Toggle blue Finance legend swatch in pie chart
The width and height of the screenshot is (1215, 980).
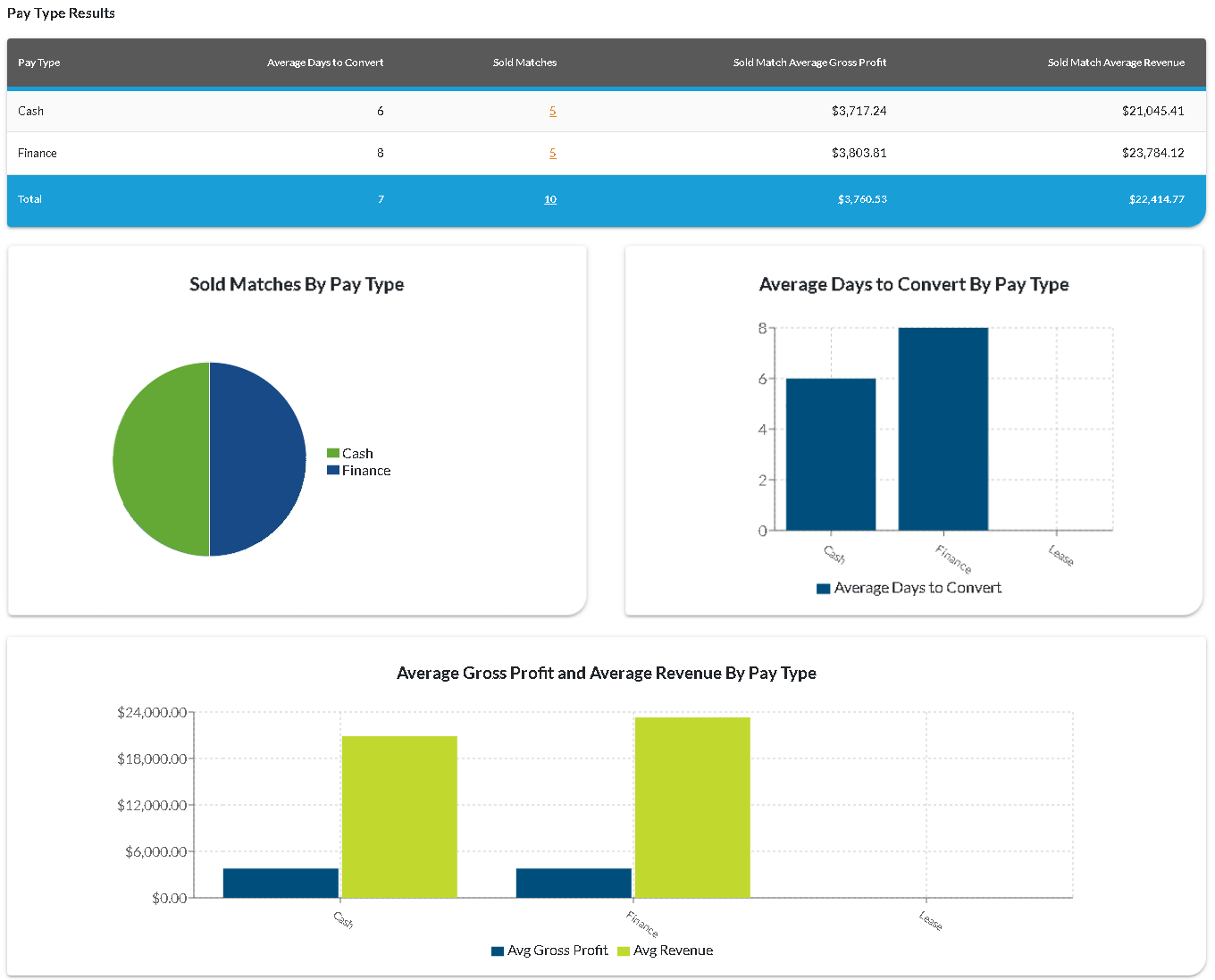[333, 471]
